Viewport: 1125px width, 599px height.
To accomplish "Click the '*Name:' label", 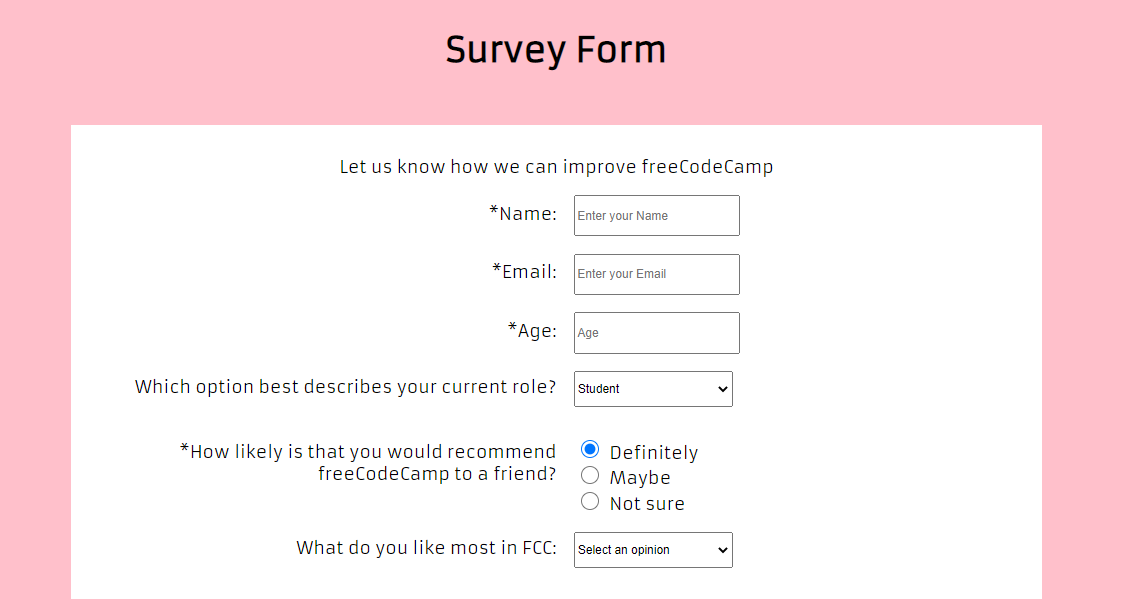I will point(523,213).
